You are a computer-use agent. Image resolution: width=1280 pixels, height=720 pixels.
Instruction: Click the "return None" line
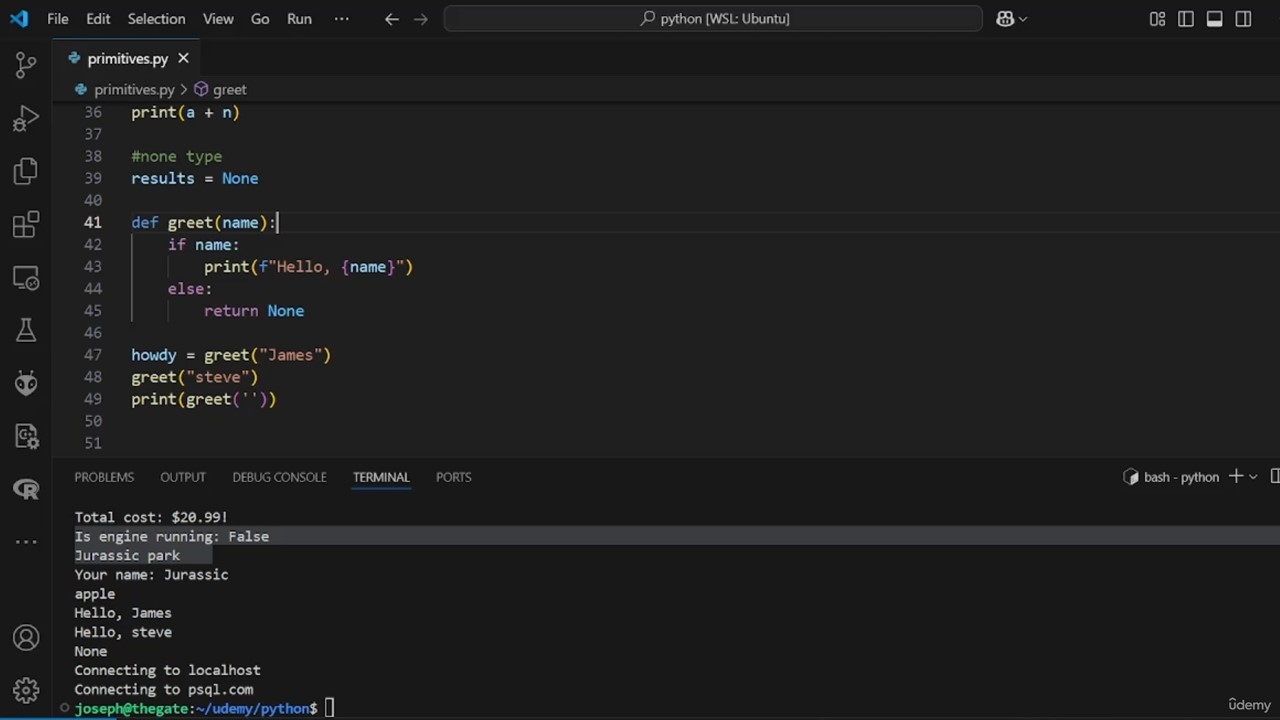254,311
